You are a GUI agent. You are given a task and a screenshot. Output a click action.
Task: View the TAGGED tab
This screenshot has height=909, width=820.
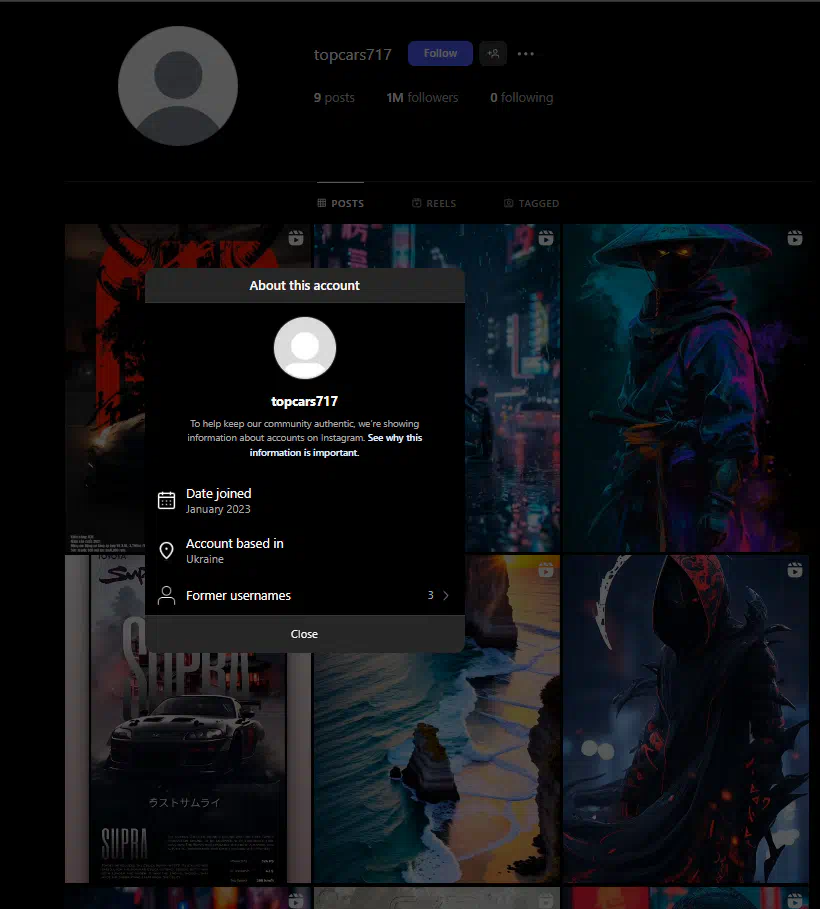[x=531, y=203]
